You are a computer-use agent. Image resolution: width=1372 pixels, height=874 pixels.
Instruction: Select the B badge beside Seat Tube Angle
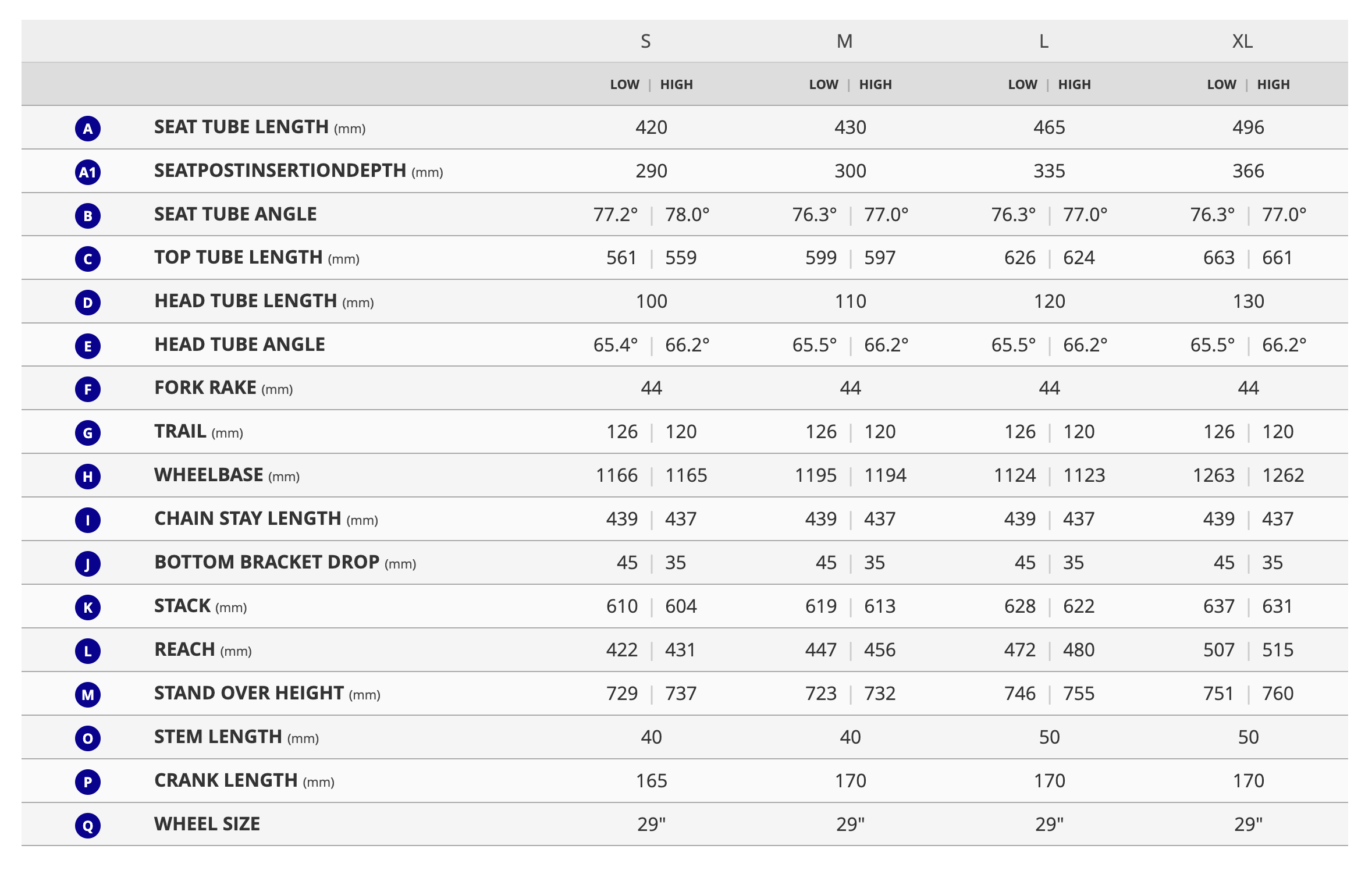(88, 216)
